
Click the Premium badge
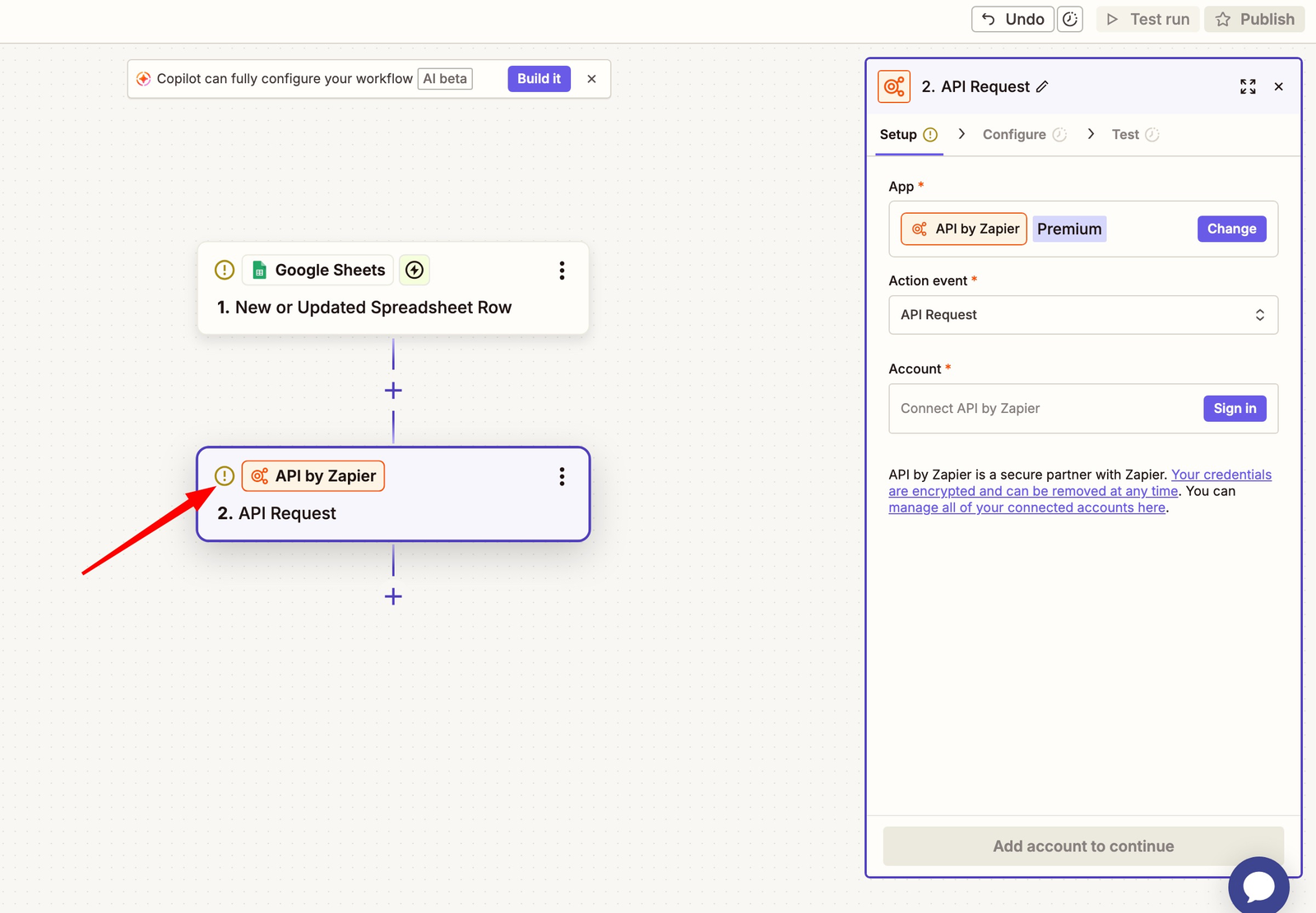tap(1069, 229)
